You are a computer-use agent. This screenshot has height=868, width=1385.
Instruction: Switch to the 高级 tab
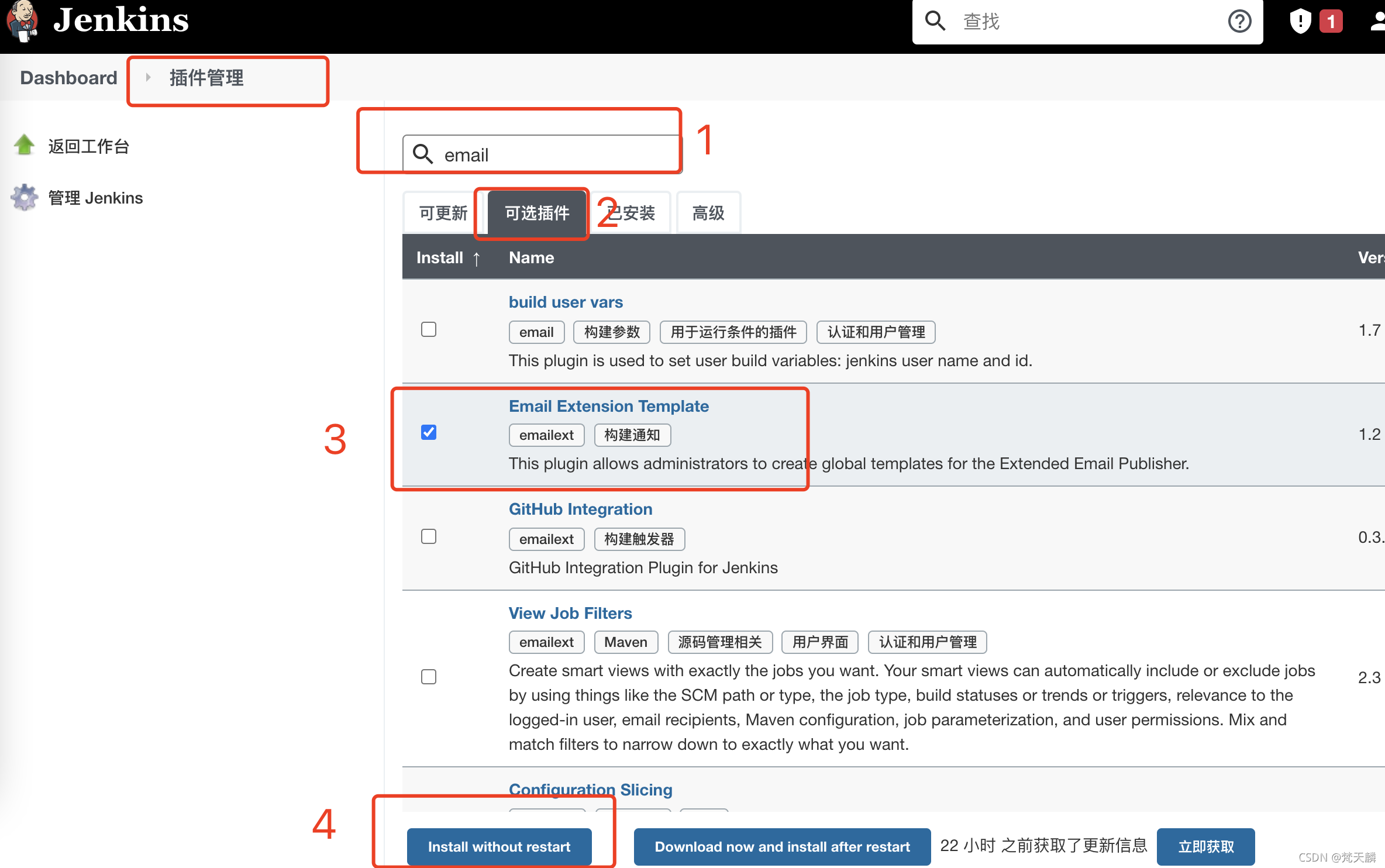[x=707, y=212]
